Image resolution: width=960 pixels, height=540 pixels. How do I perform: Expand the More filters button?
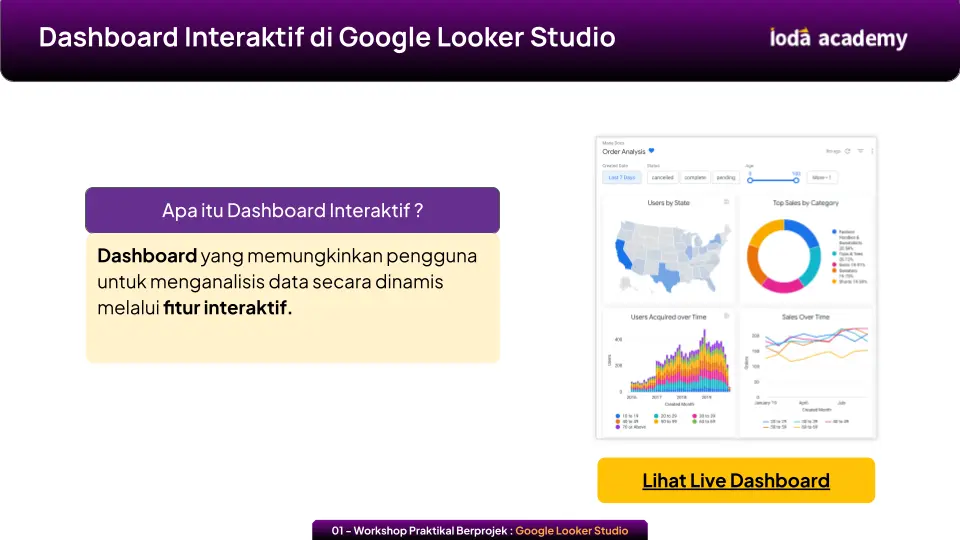click(x=822, y=177)
